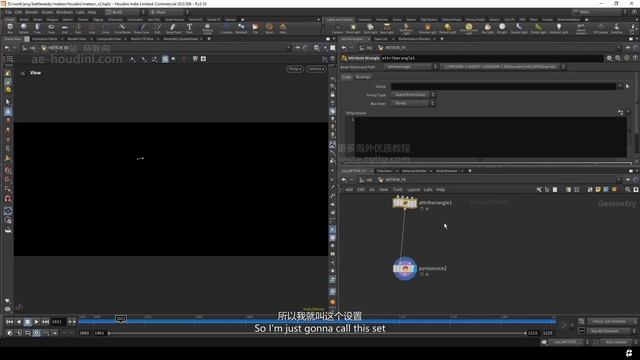Add the Switcher from the shelf
Screen dimensions: 640x360
point(616,28)
